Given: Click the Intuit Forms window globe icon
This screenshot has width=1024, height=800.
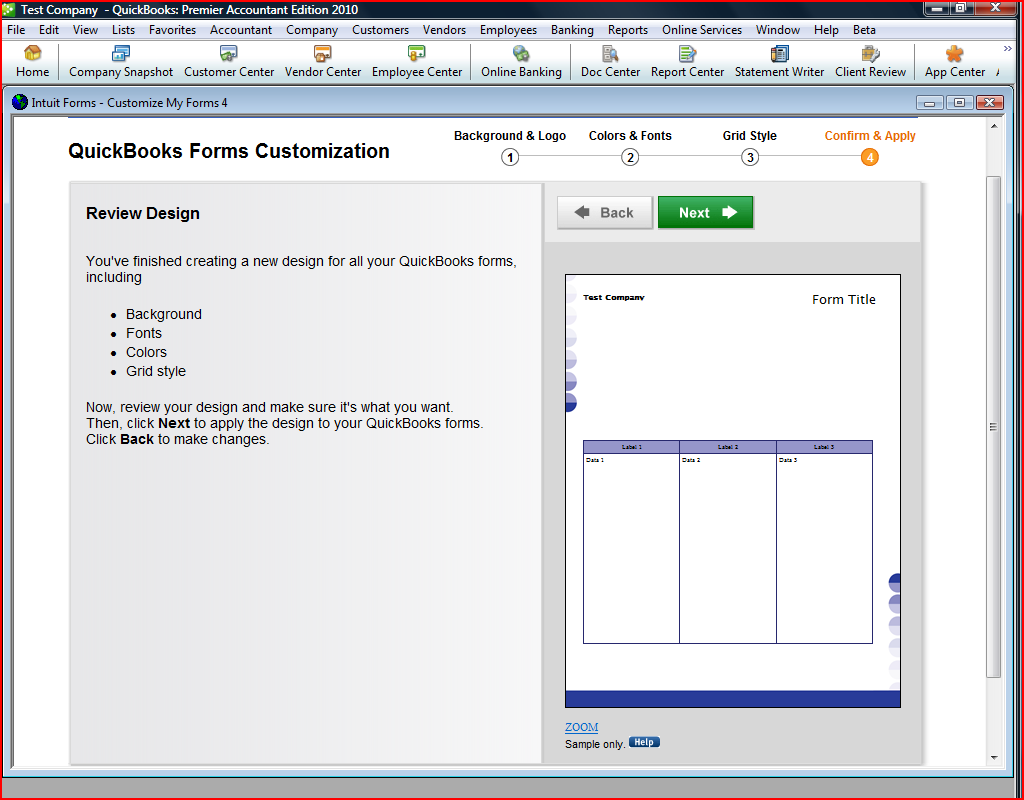Looking at the screenshot, I should pos(20,102).
